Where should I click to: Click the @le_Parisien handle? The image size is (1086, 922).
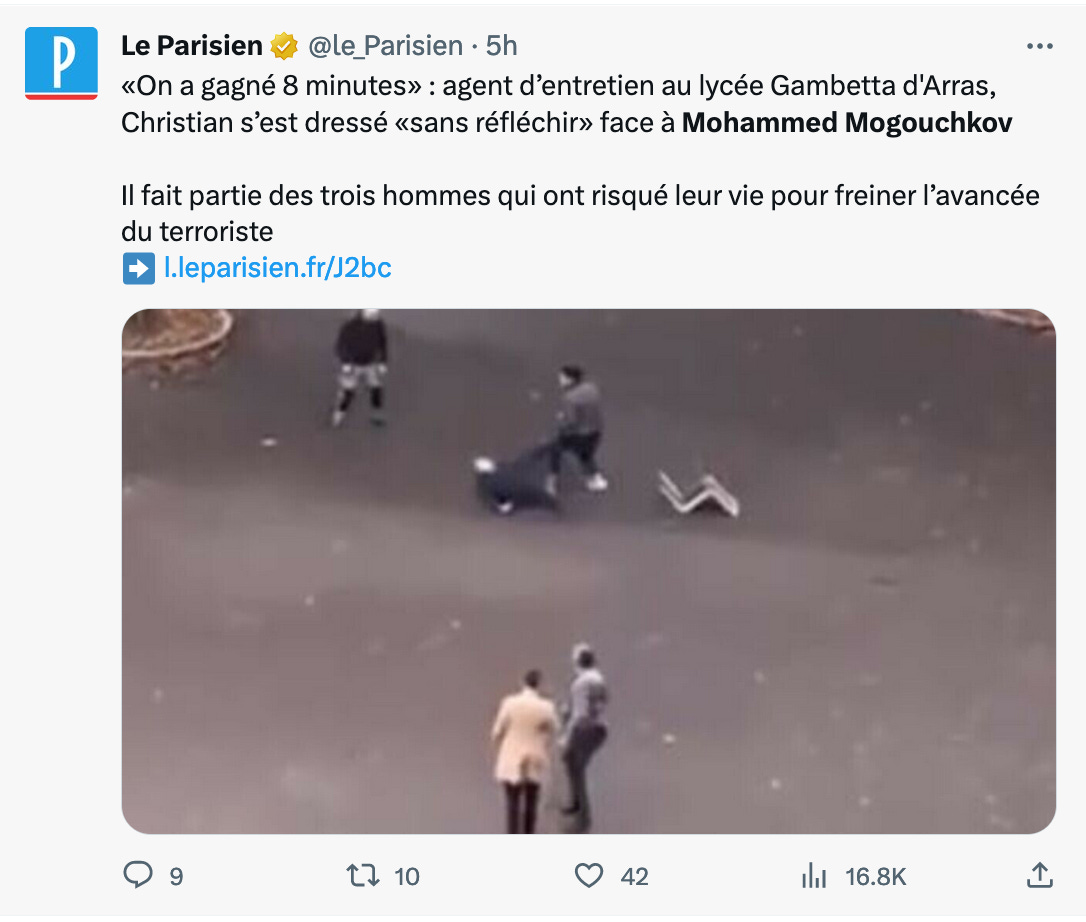(385, 46)
